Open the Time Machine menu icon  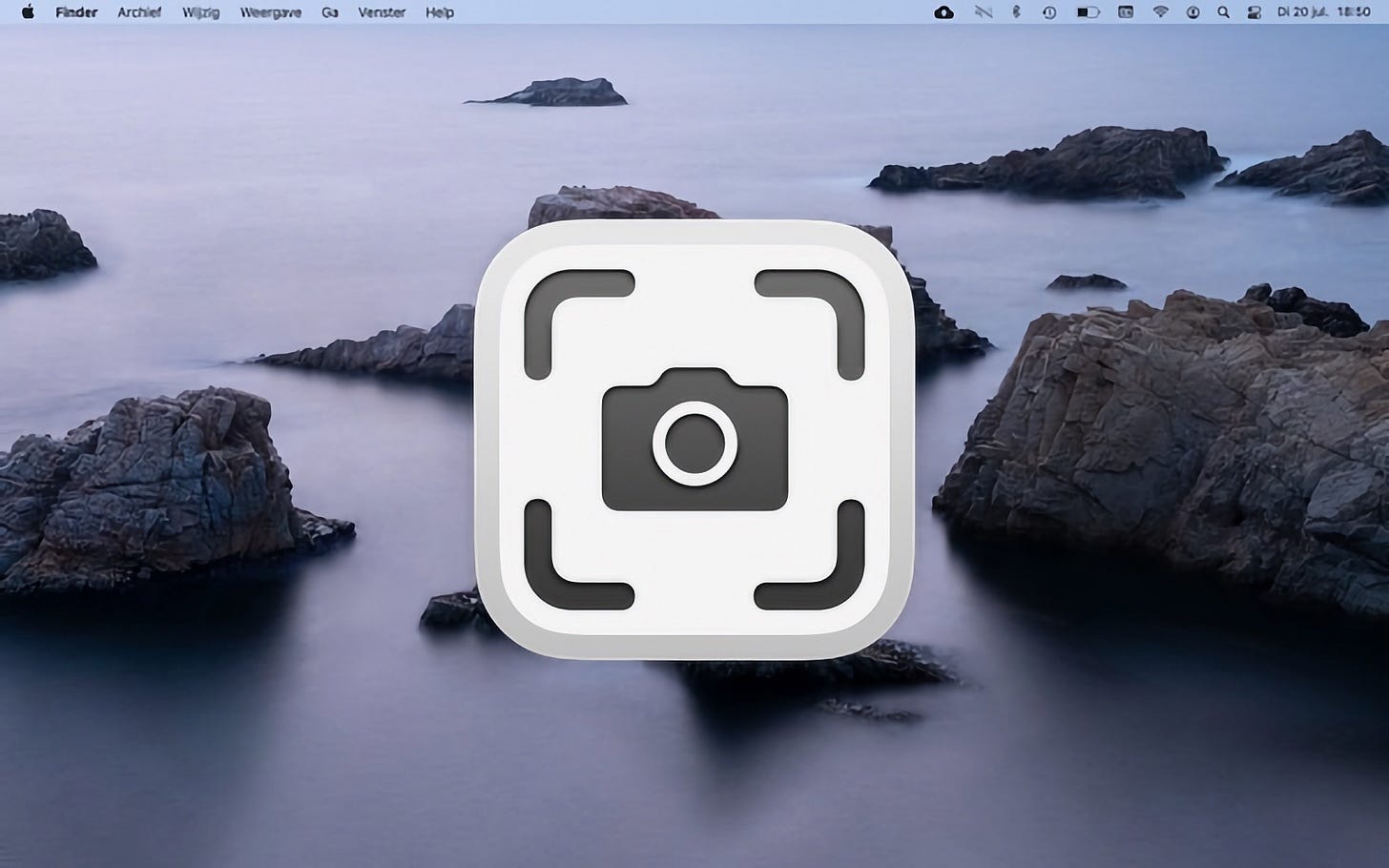pyautogui.click(x=1049, y=12)
